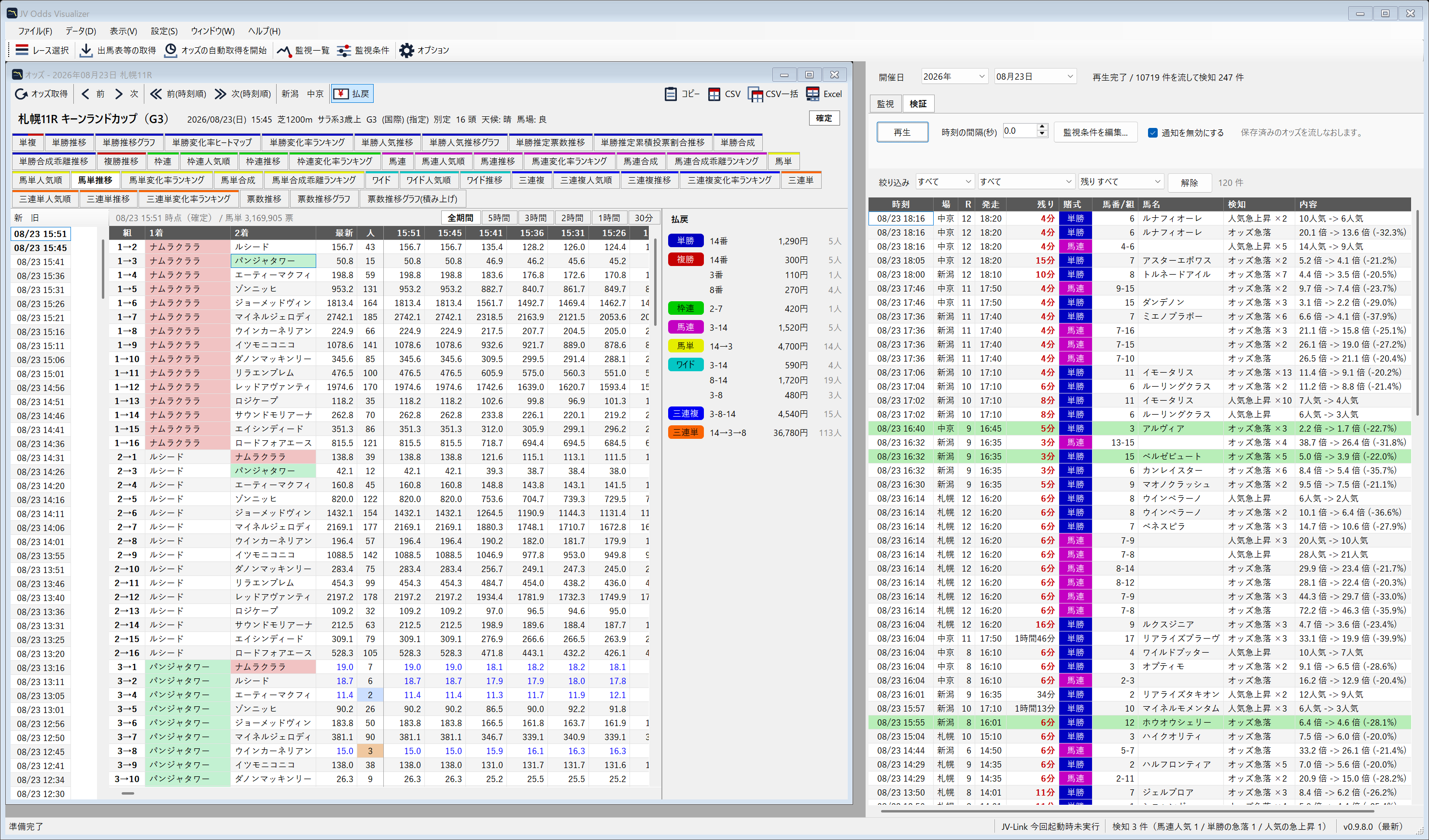Click the odds table horizontal scrollbar thumb

128,794
